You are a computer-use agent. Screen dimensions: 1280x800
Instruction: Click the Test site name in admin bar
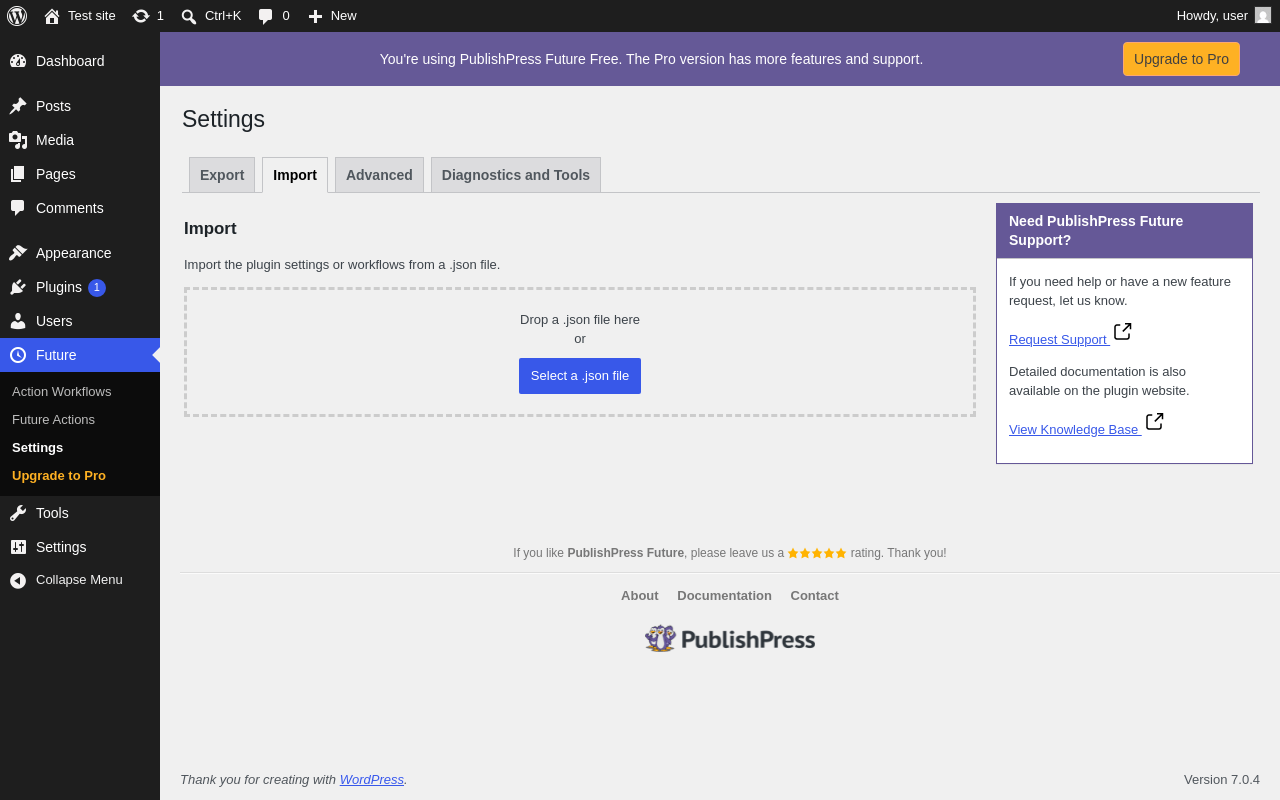pyautogui.click(x=92, y=15)
